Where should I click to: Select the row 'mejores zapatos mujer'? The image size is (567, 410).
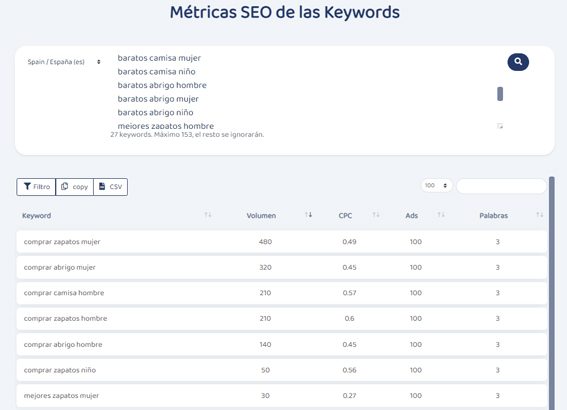[281, 396]
